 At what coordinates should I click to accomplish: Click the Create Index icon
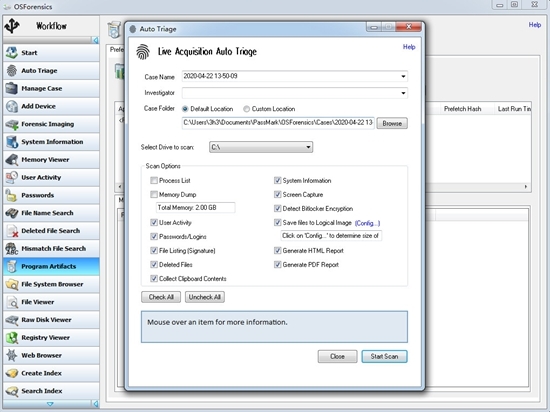[x=12, y=373]
